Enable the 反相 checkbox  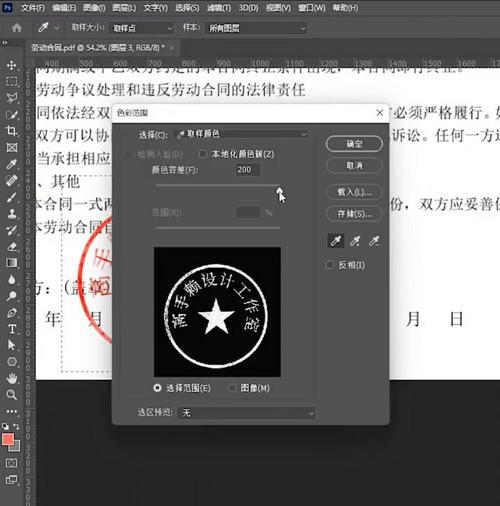click(329, 265)
